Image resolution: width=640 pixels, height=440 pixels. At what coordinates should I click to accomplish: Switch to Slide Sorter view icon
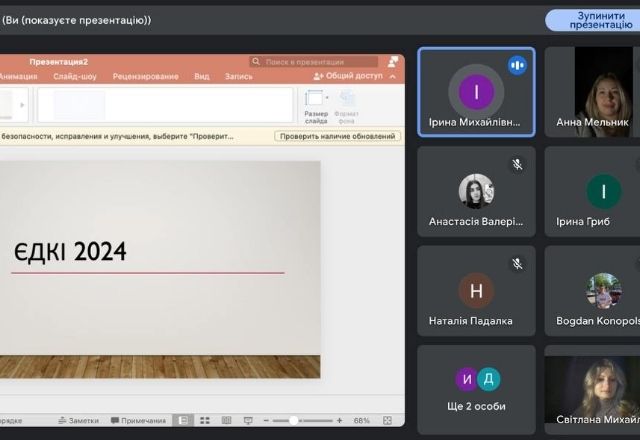tap(204, 421)
